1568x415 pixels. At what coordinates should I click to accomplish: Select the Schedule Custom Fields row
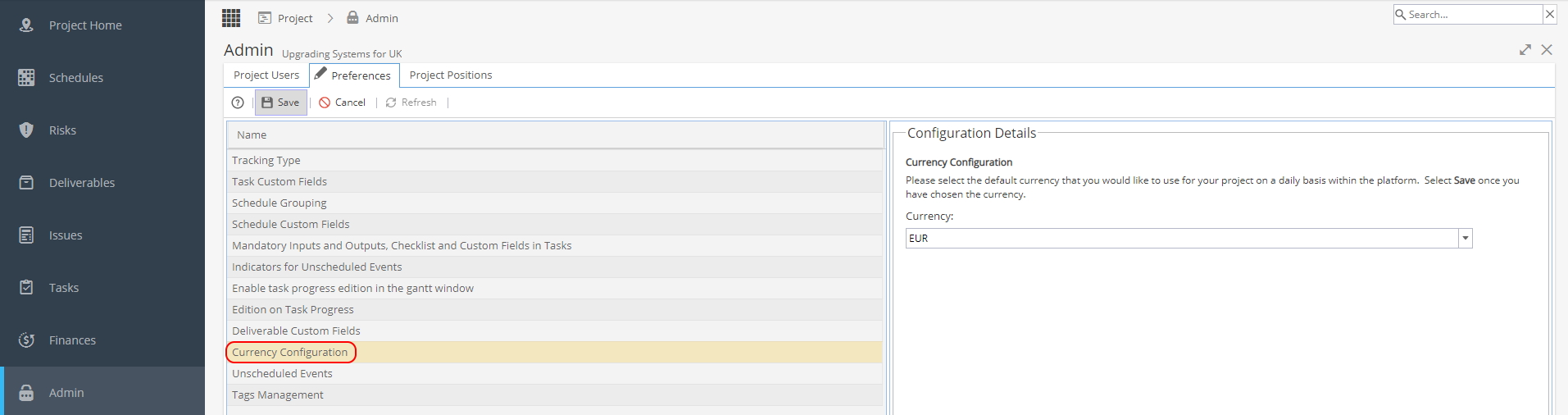click(555, 224)
